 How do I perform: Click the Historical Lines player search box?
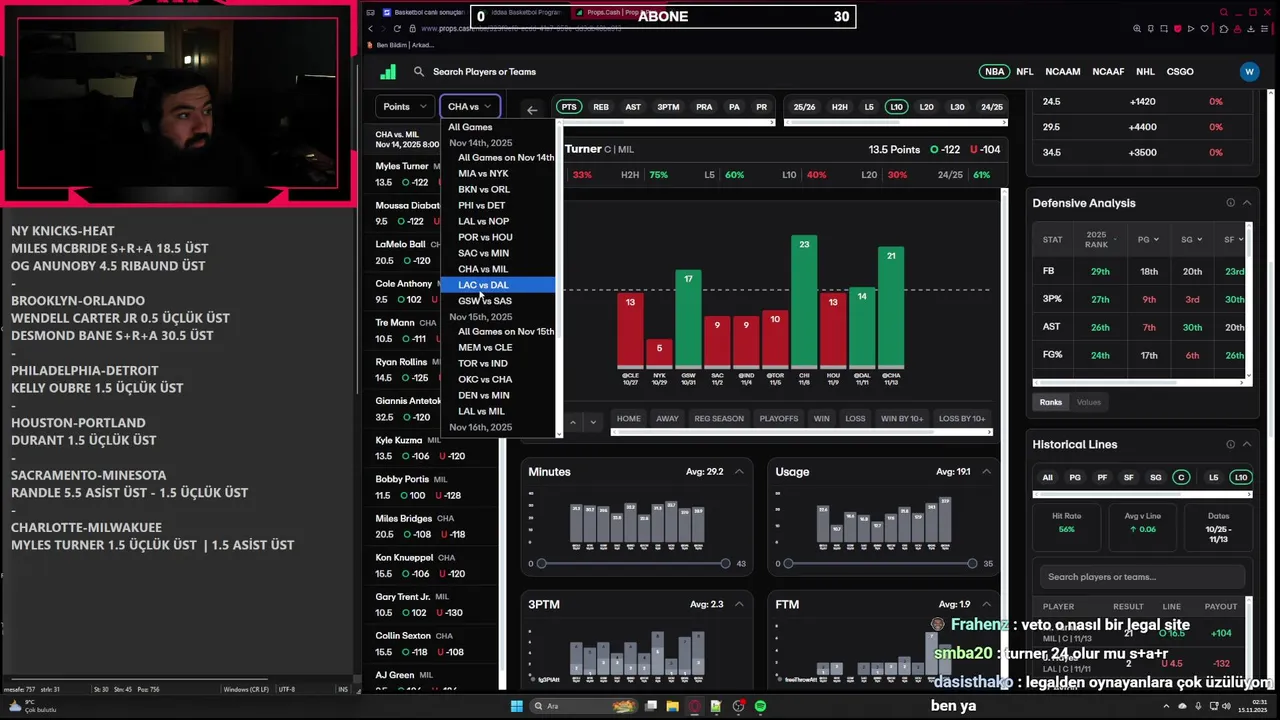coord(1142,577)
